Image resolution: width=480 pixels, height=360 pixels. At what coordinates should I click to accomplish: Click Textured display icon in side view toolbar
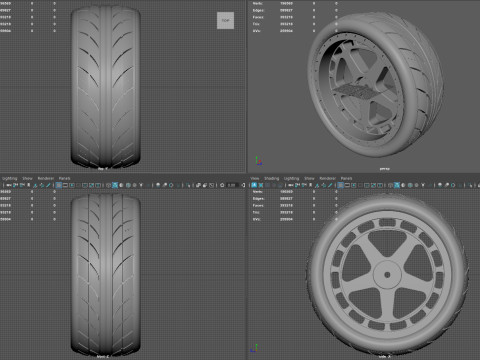416,185
